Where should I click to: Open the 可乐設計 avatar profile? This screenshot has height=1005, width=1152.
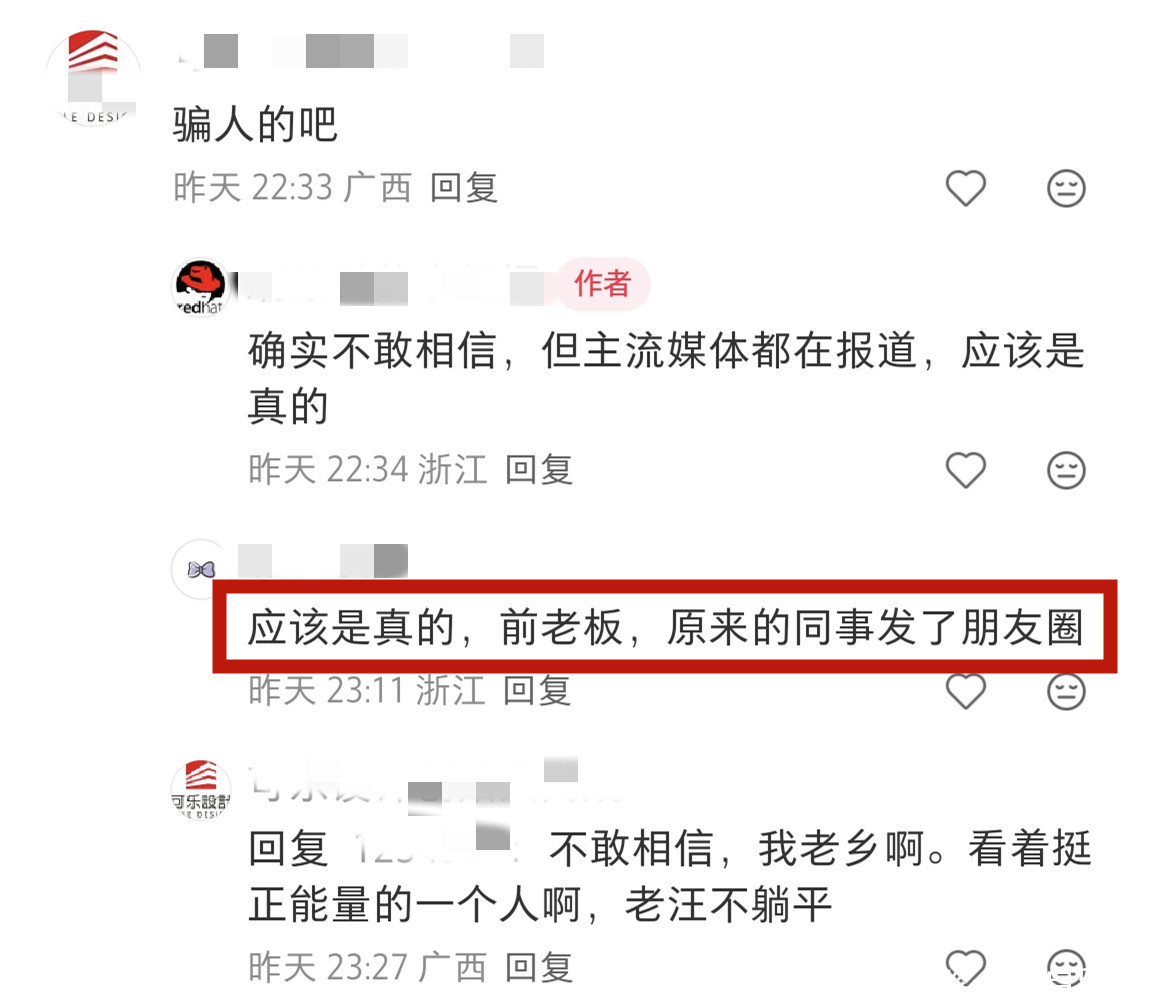[201, 790]
